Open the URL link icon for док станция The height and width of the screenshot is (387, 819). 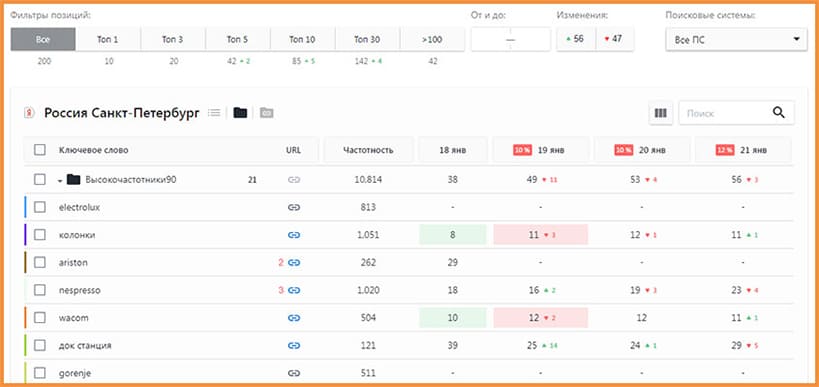294,345
